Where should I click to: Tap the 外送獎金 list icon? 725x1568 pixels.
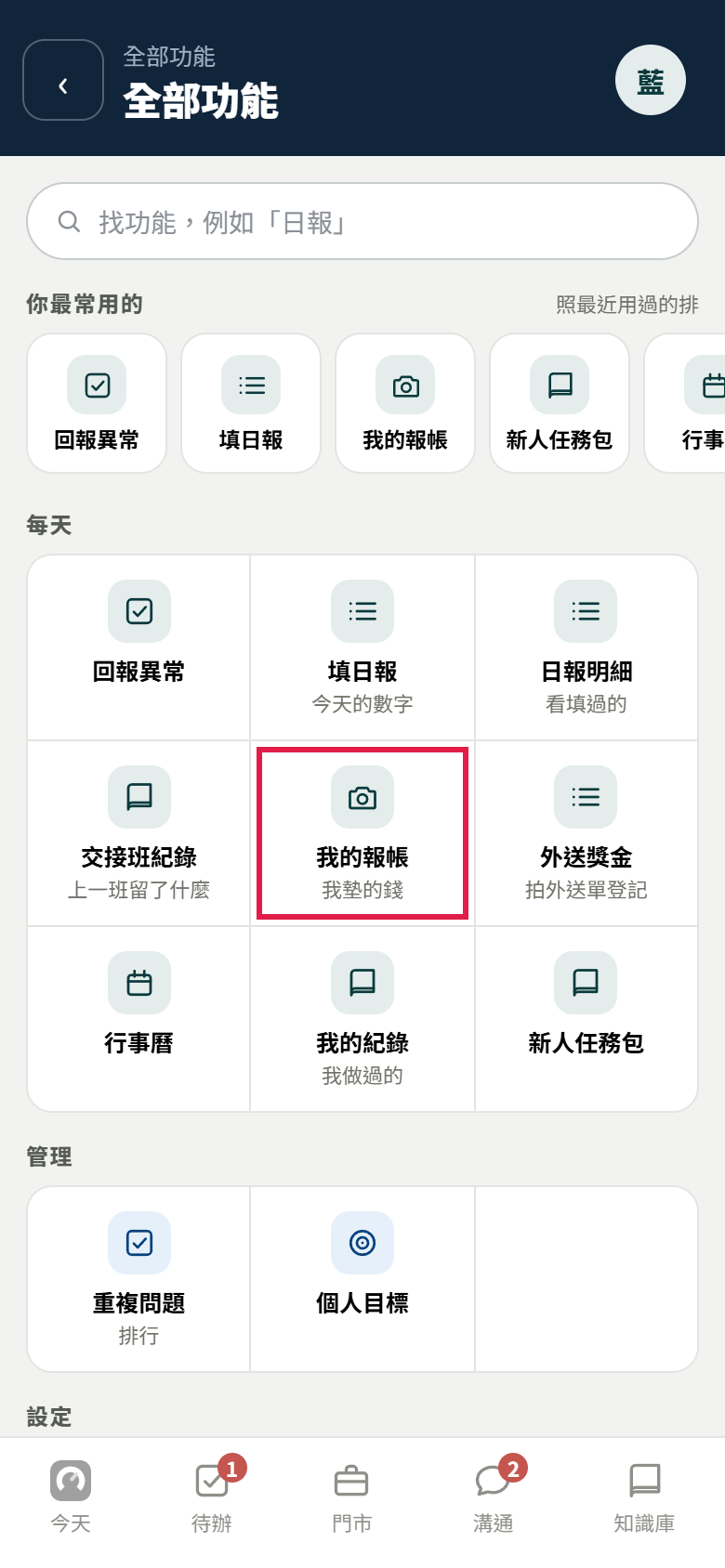[x=586, y=797]
